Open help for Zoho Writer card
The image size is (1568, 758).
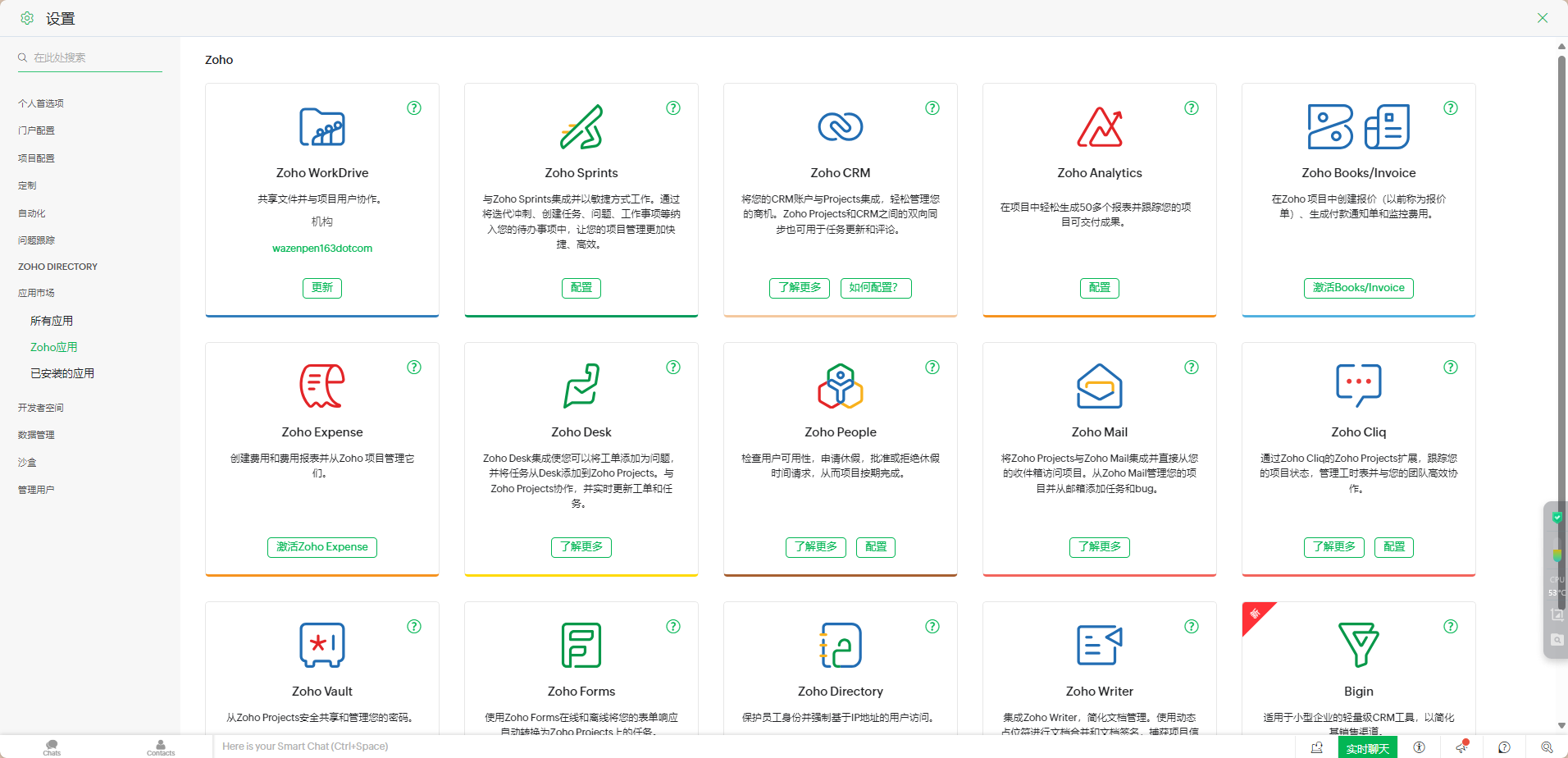pyautogui.click(x=1192, y=627)
